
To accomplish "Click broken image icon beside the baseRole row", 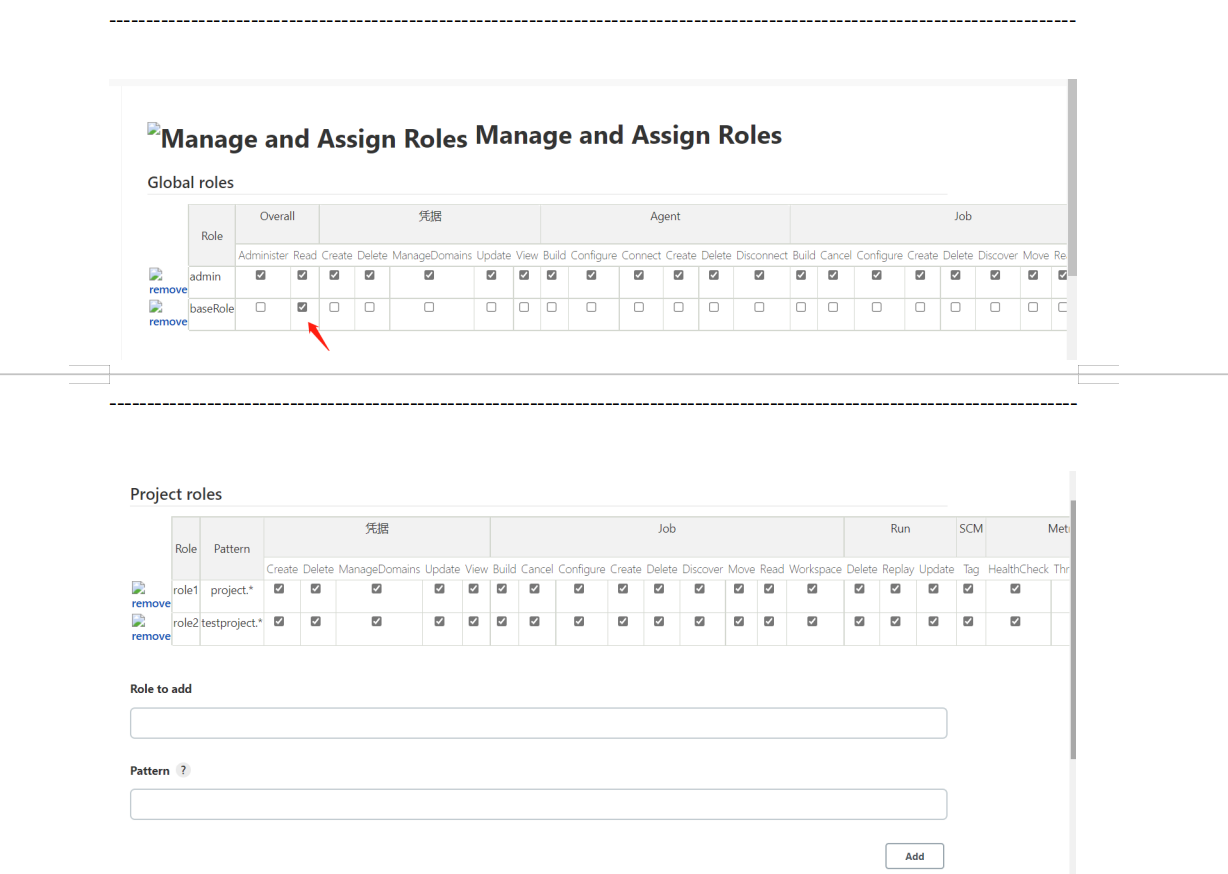I will 156,306.
